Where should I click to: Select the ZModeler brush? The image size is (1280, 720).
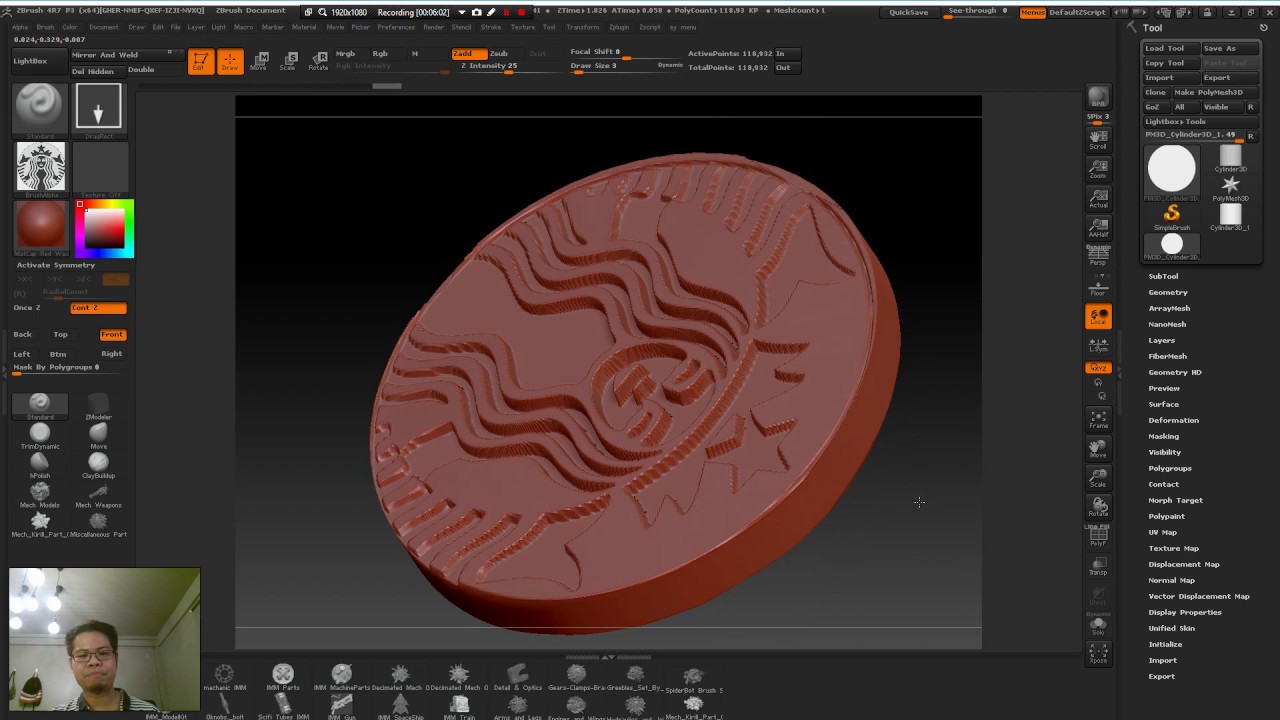pyautogui.click(x=98, y=406)
